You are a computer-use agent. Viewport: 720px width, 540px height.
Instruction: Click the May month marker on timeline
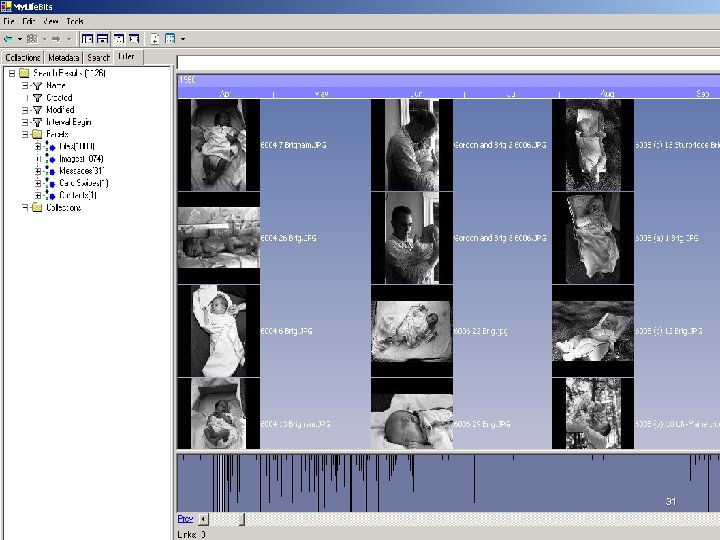click(321, 94)
